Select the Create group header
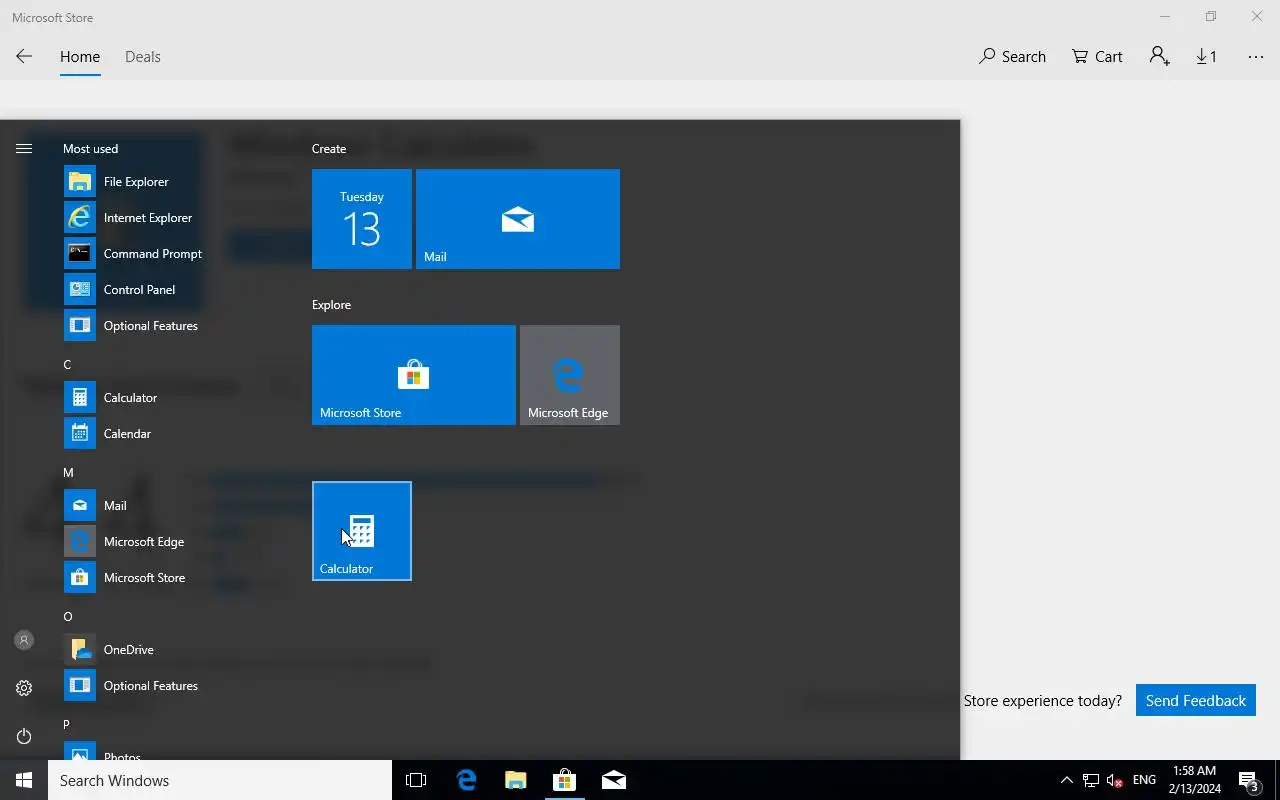The image size is (1280, 800). coord(329,149)
